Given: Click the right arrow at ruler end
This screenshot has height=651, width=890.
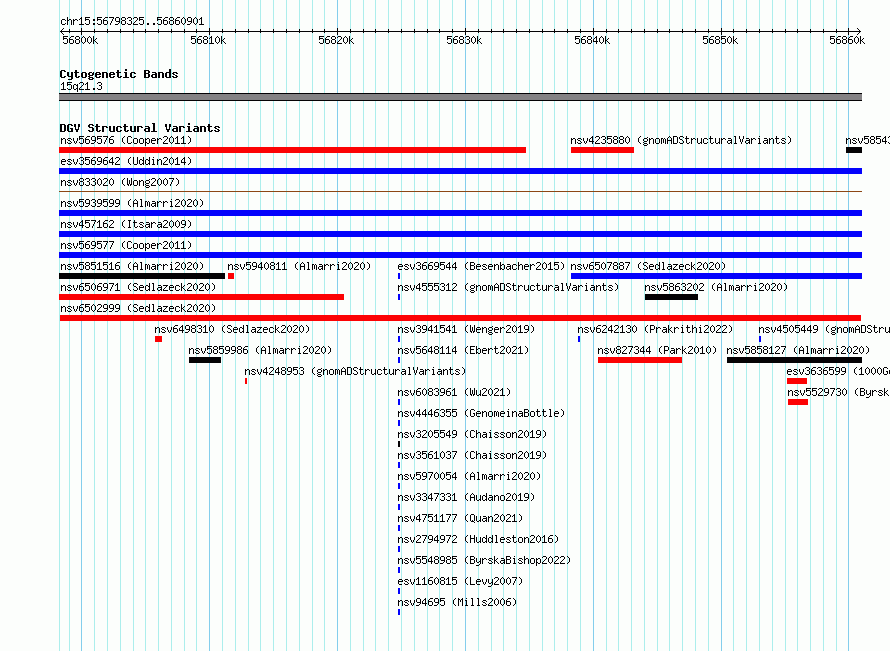Looking at the screenshot, I should click(859, 31).
